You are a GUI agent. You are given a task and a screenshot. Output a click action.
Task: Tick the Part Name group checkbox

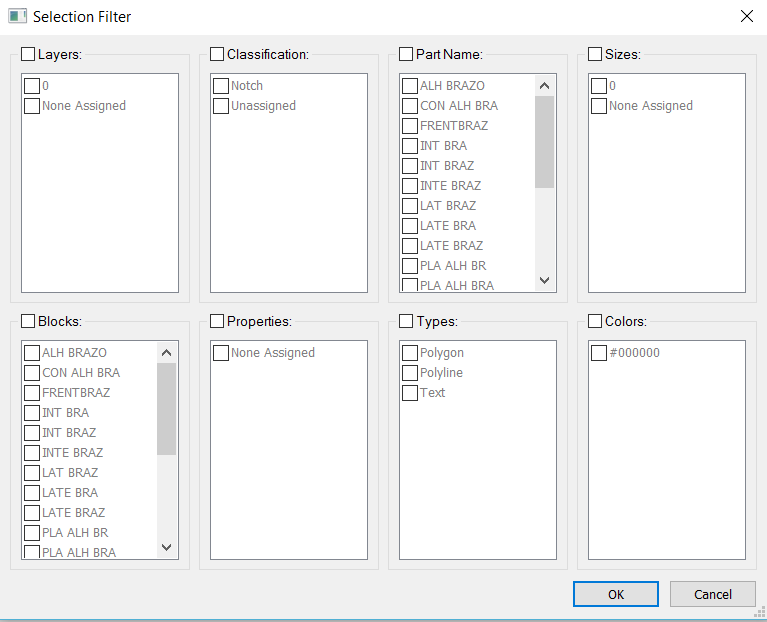click(x=406, y=54)
